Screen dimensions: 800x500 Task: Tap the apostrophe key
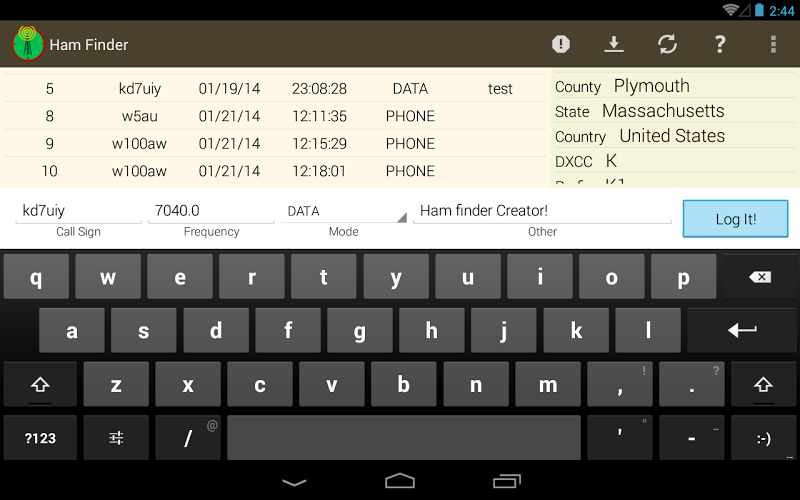coord(620,438)
